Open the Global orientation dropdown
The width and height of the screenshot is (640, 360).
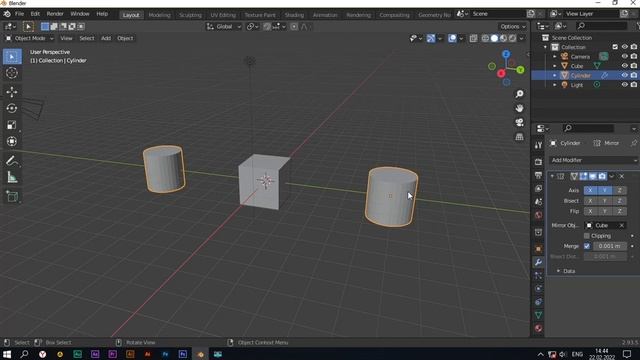click(x=224, y=27)
